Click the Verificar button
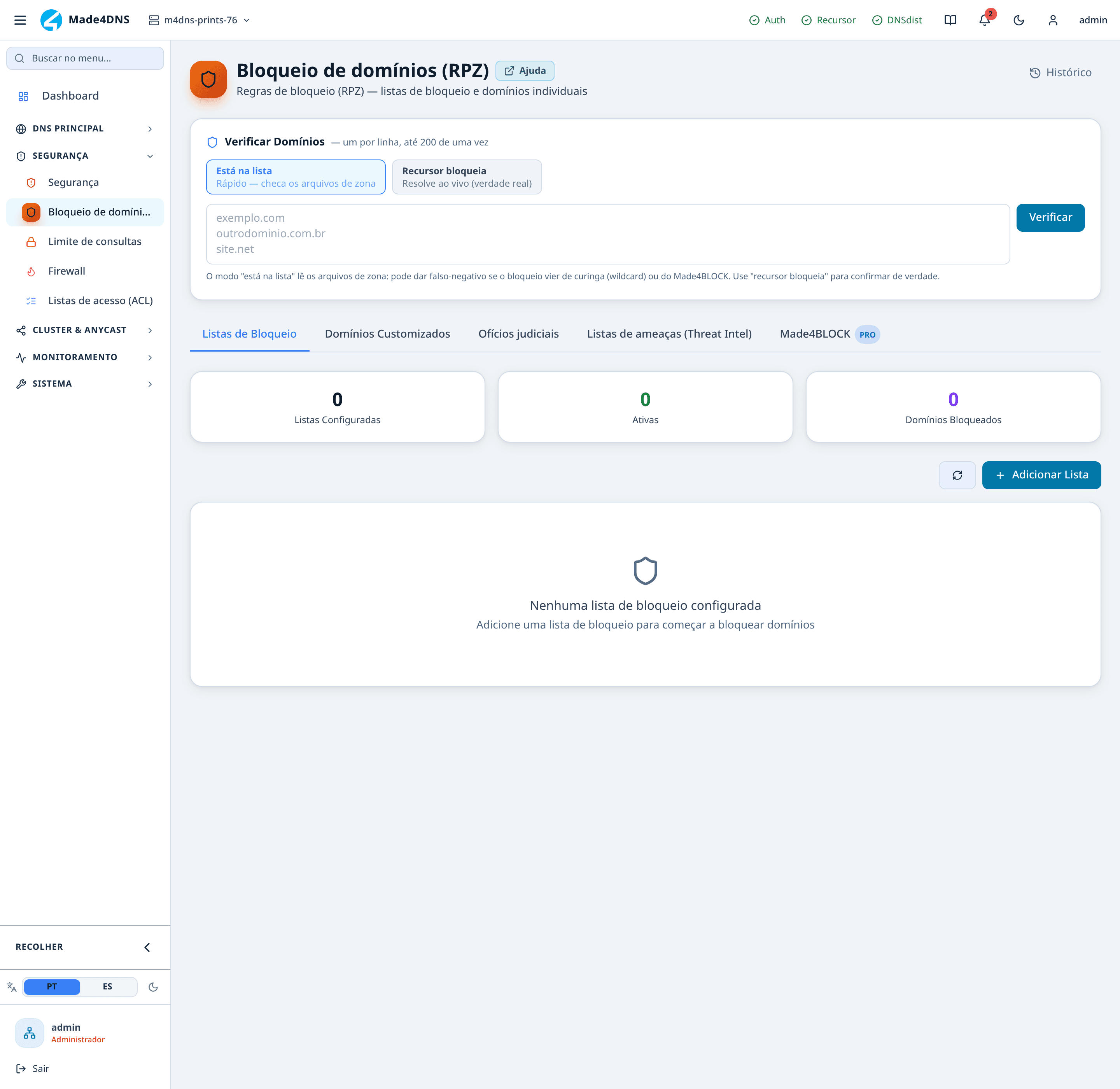The width and height of the screenshot is (1120, 1089). [1050, 218]
